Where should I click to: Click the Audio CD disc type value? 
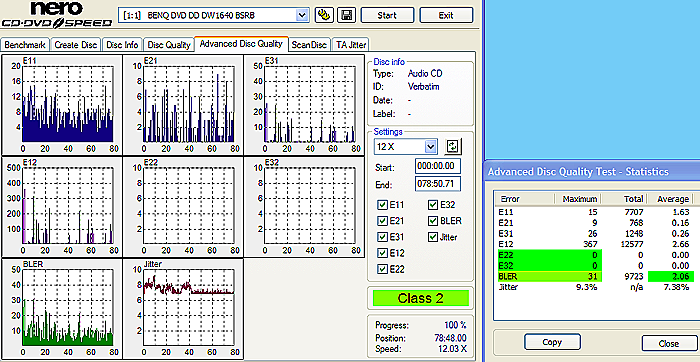coord(425,74)
